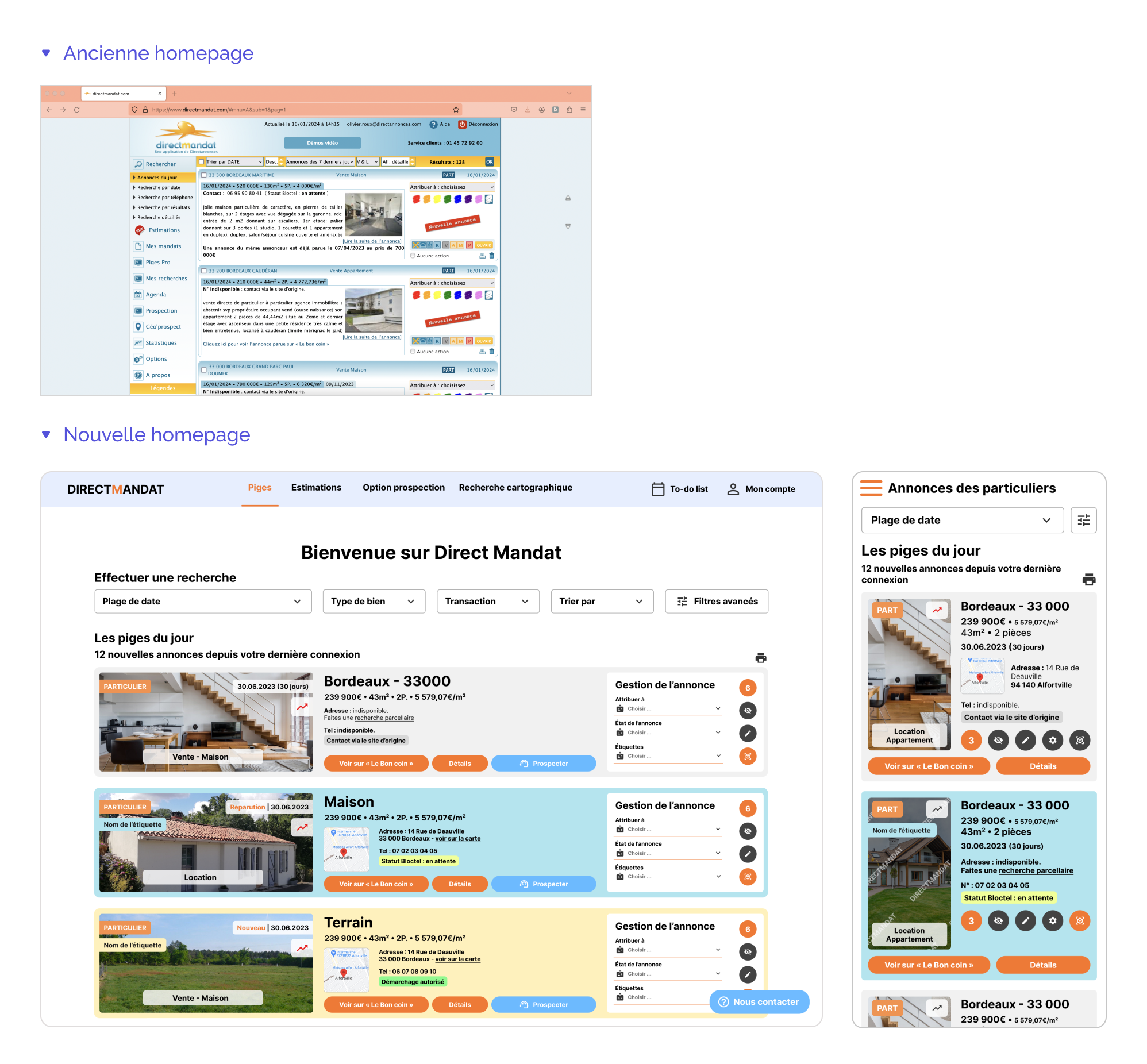Switch to the Estimations tab
1147x1064 pixels.
(x=315, y=487)
